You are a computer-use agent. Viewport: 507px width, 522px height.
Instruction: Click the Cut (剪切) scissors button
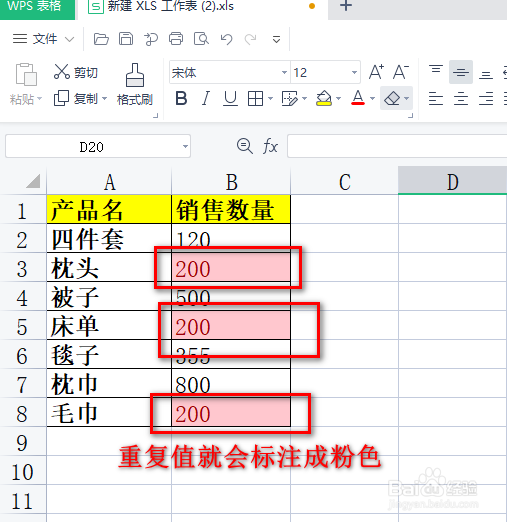pyautogui.click(x=76, y=72)
